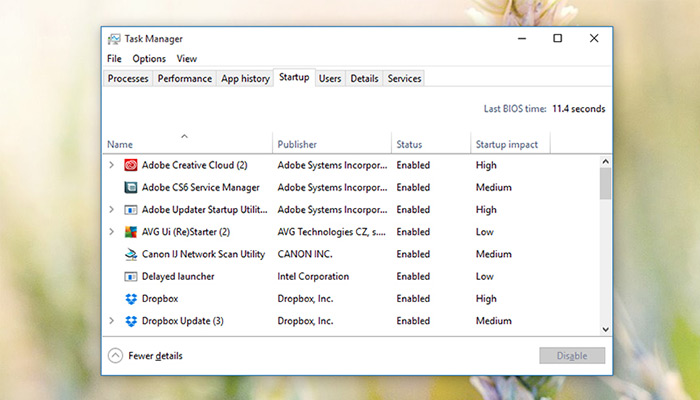The image size is (700, 400).
Task: Click Medium impact in Adobe CS6 Service Manager row
Action: tap(494, 188)
